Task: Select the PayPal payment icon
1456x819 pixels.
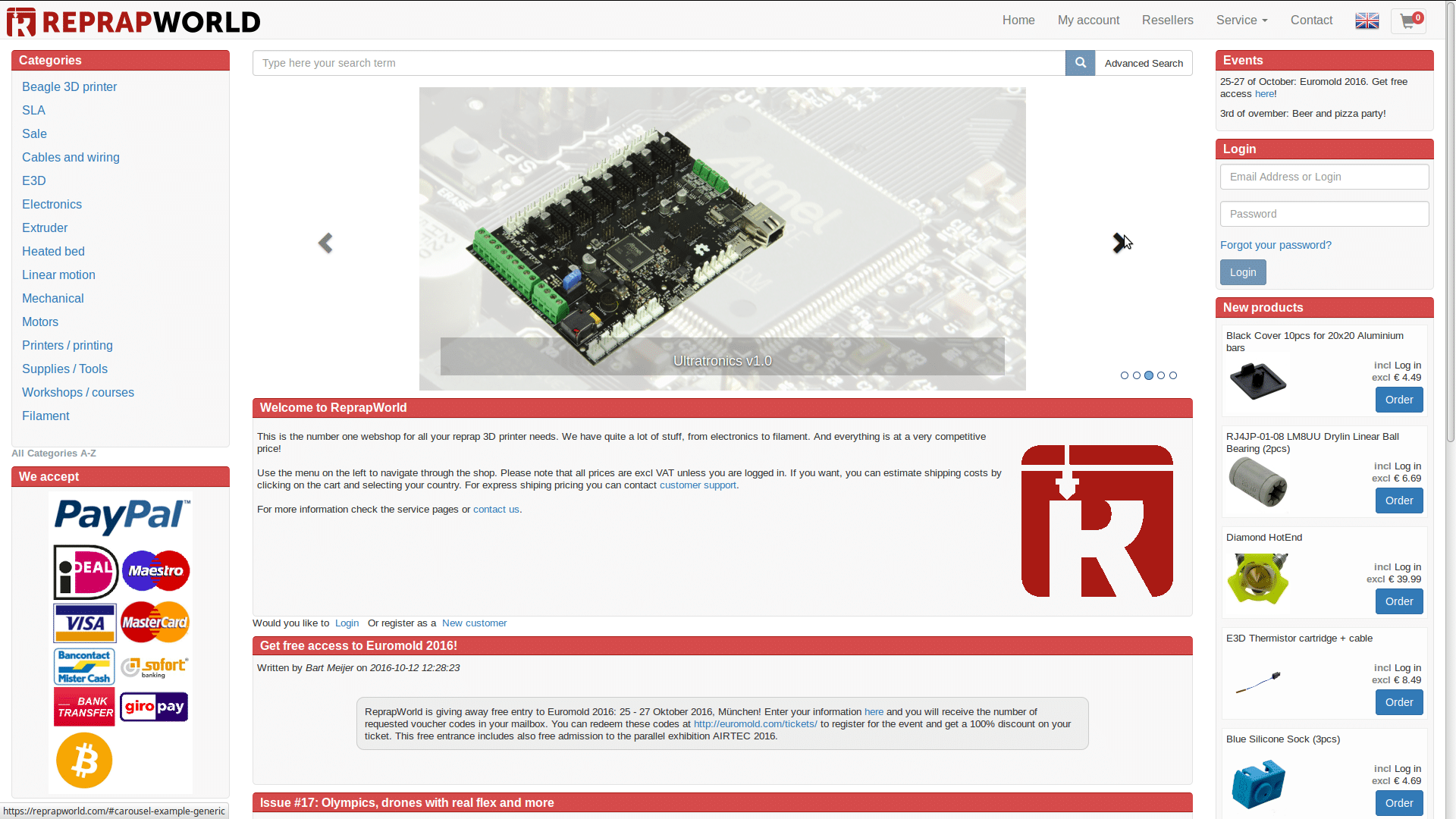Action: [x=121, y=516]
